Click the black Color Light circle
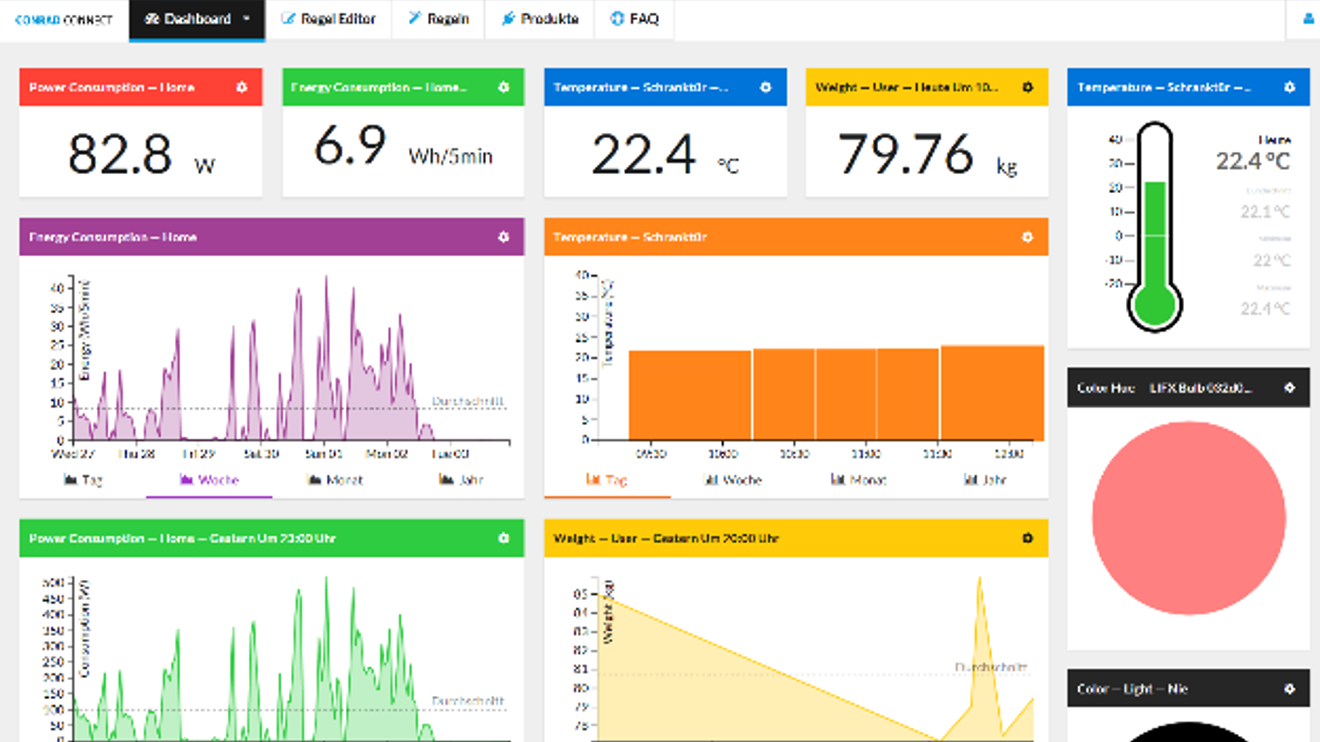 coord(1188,732)
